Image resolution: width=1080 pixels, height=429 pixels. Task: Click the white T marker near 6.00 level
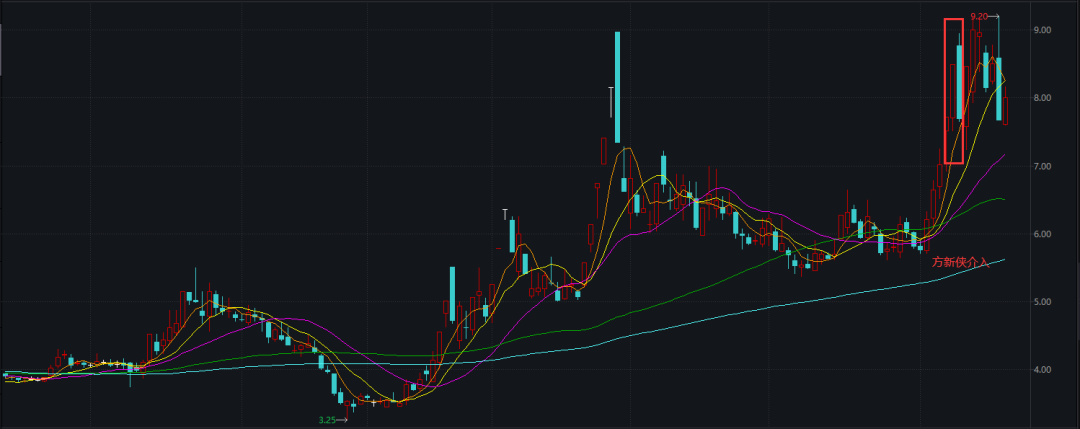click(506, 214)
